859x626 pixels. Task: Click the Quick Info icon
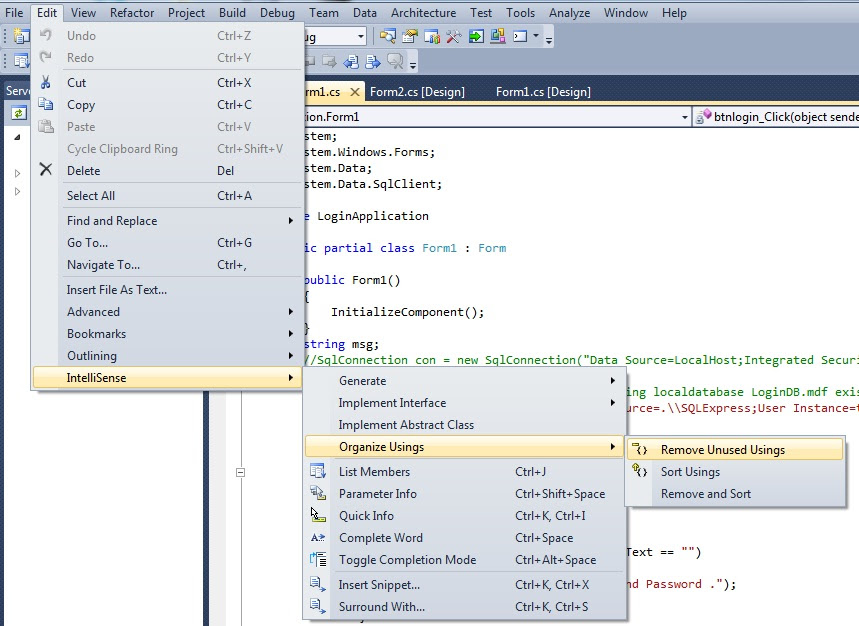click(318, 515)
